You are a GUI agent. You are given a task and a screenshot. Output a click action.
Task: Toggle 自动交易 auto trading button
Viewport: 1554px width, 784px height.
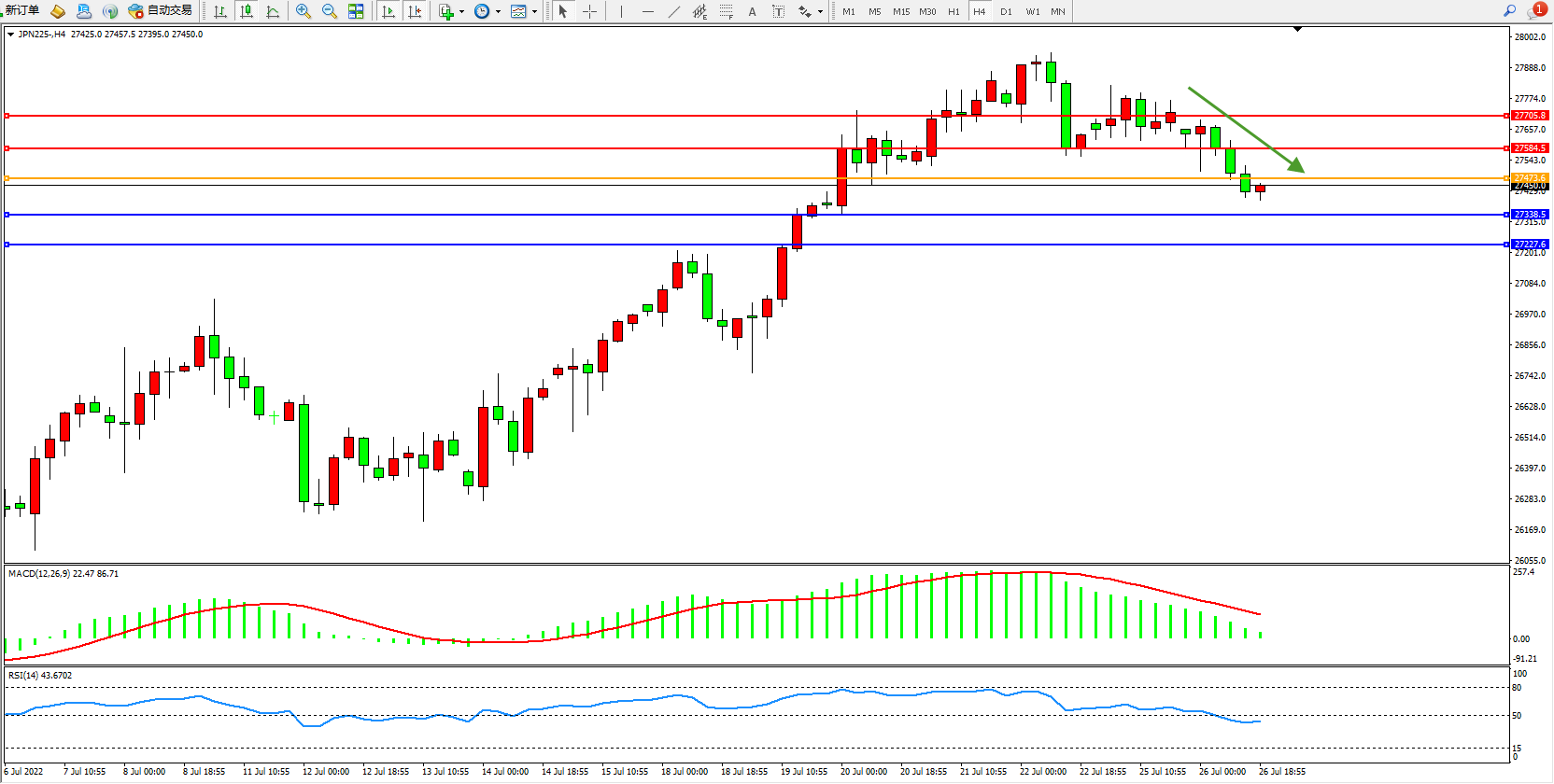161,11
